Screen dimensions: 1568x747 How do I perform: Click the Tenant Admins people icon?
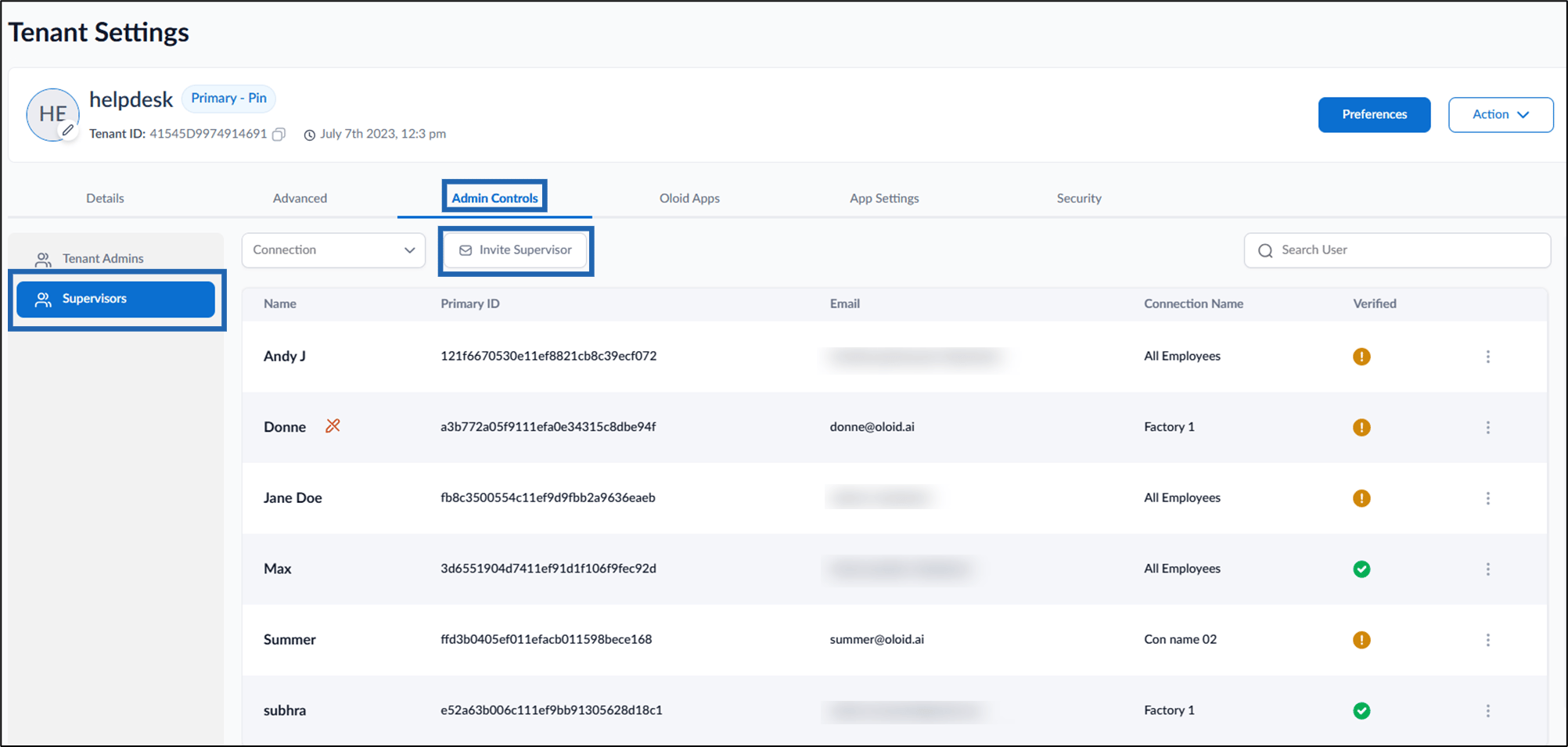[x=43, y=259]
